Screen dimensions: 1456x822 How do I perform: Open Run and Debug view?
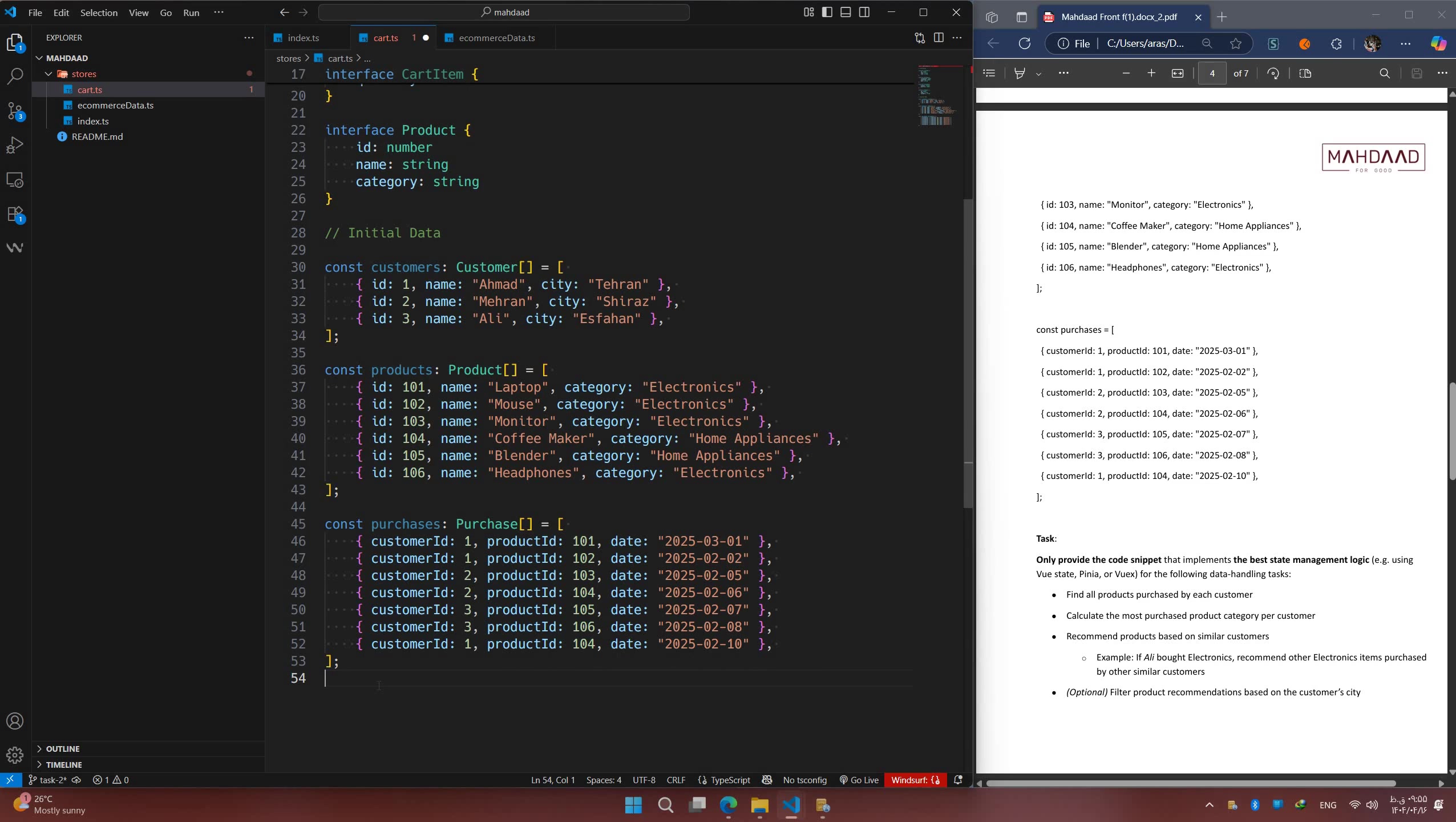click(x=15, y=146)
